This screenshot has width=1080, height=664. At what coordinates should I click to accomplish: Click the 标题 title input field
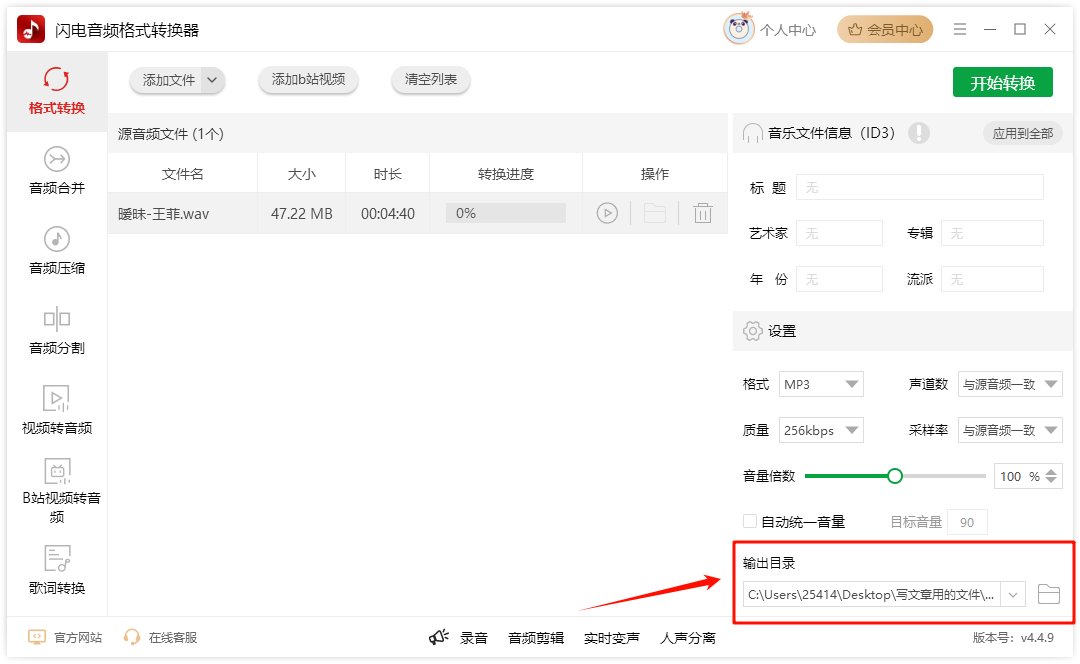(920, 187)
